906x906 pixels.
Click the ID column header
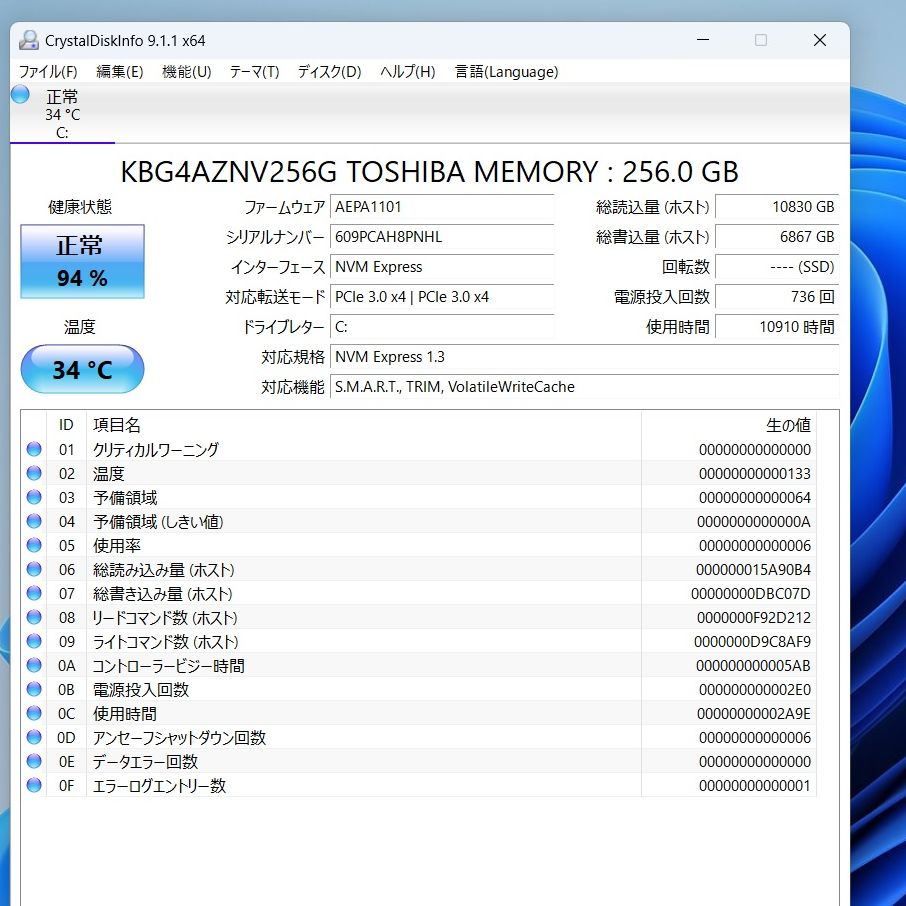pyautogui.click(x=66, y=425)
